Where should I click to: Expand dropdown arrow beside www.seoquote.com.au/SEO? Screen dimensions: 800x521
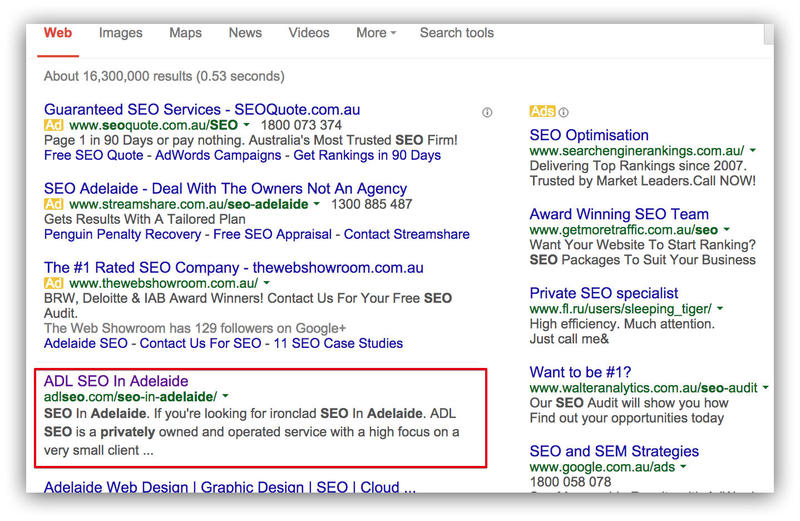point(246,125)
